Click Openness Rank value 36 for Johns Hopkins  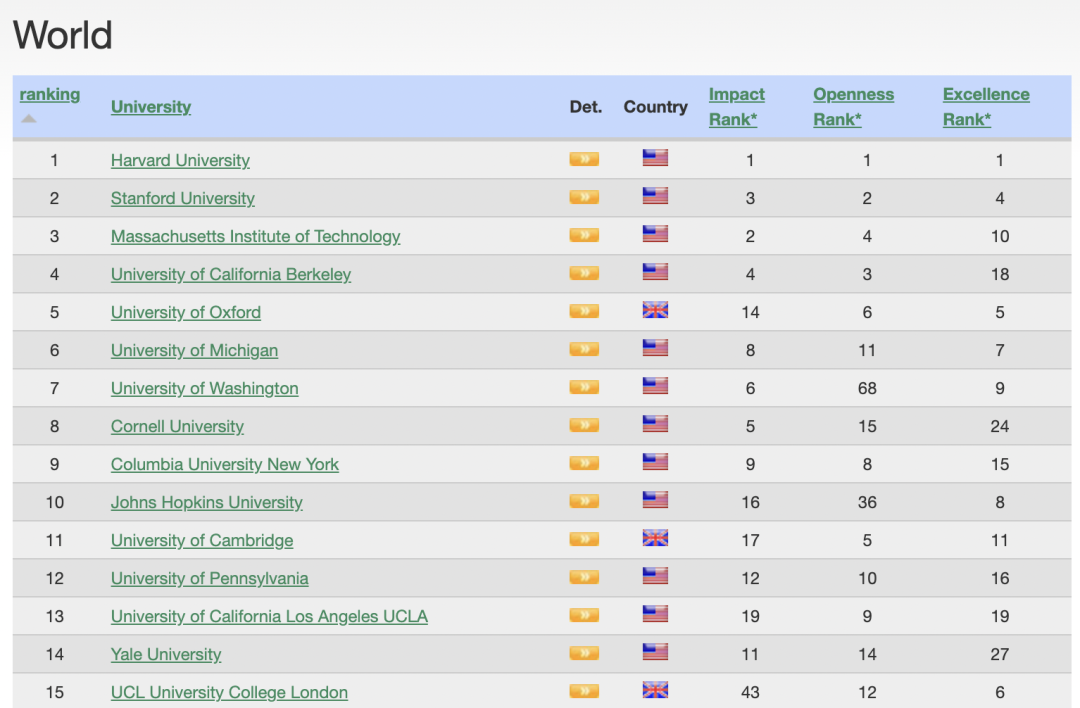point(867,502)
